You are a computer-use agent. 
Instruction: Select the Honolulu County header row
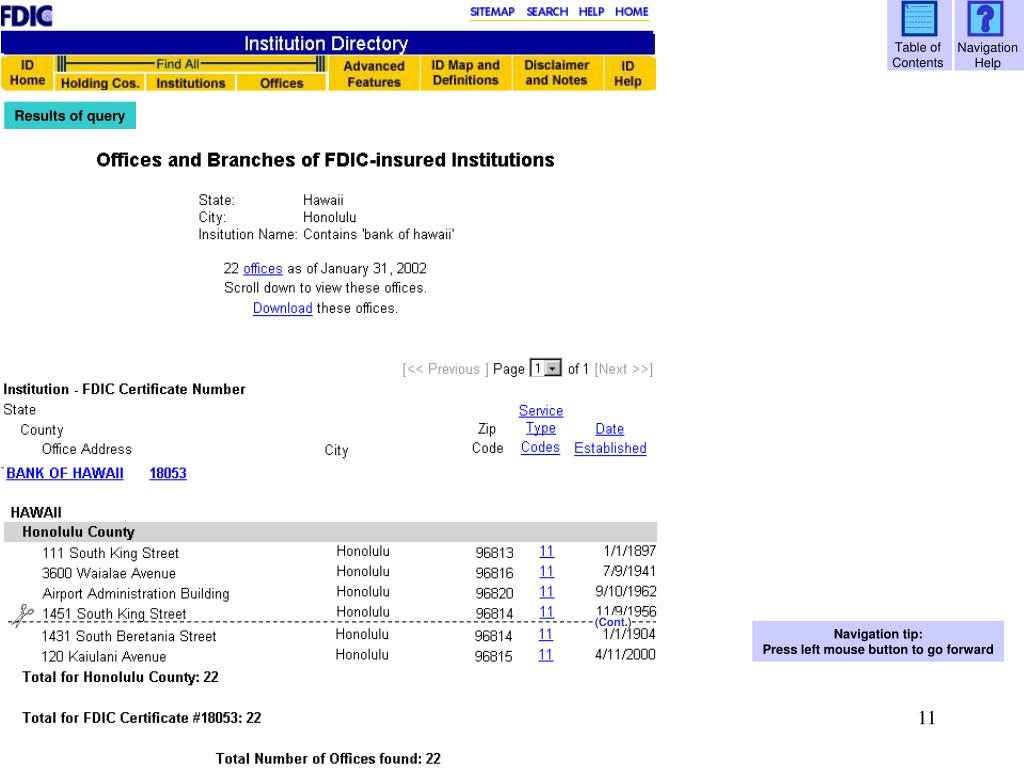[330, 532]
